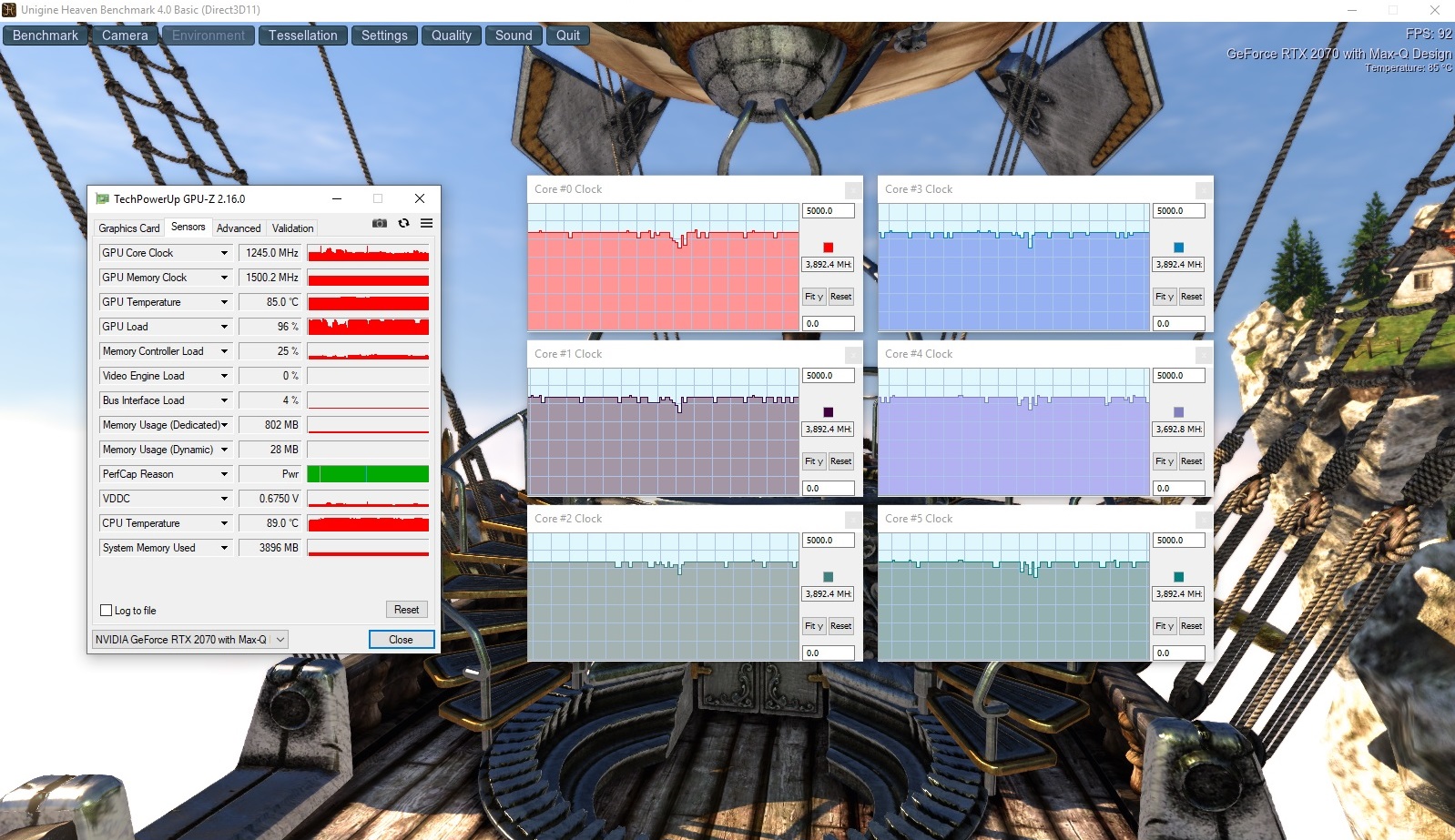Close the Core #1 Clock graph panel
Image resolution: width=1455 pixels, height=840 pixels.
pyautogui.click(x=853, y=355)
